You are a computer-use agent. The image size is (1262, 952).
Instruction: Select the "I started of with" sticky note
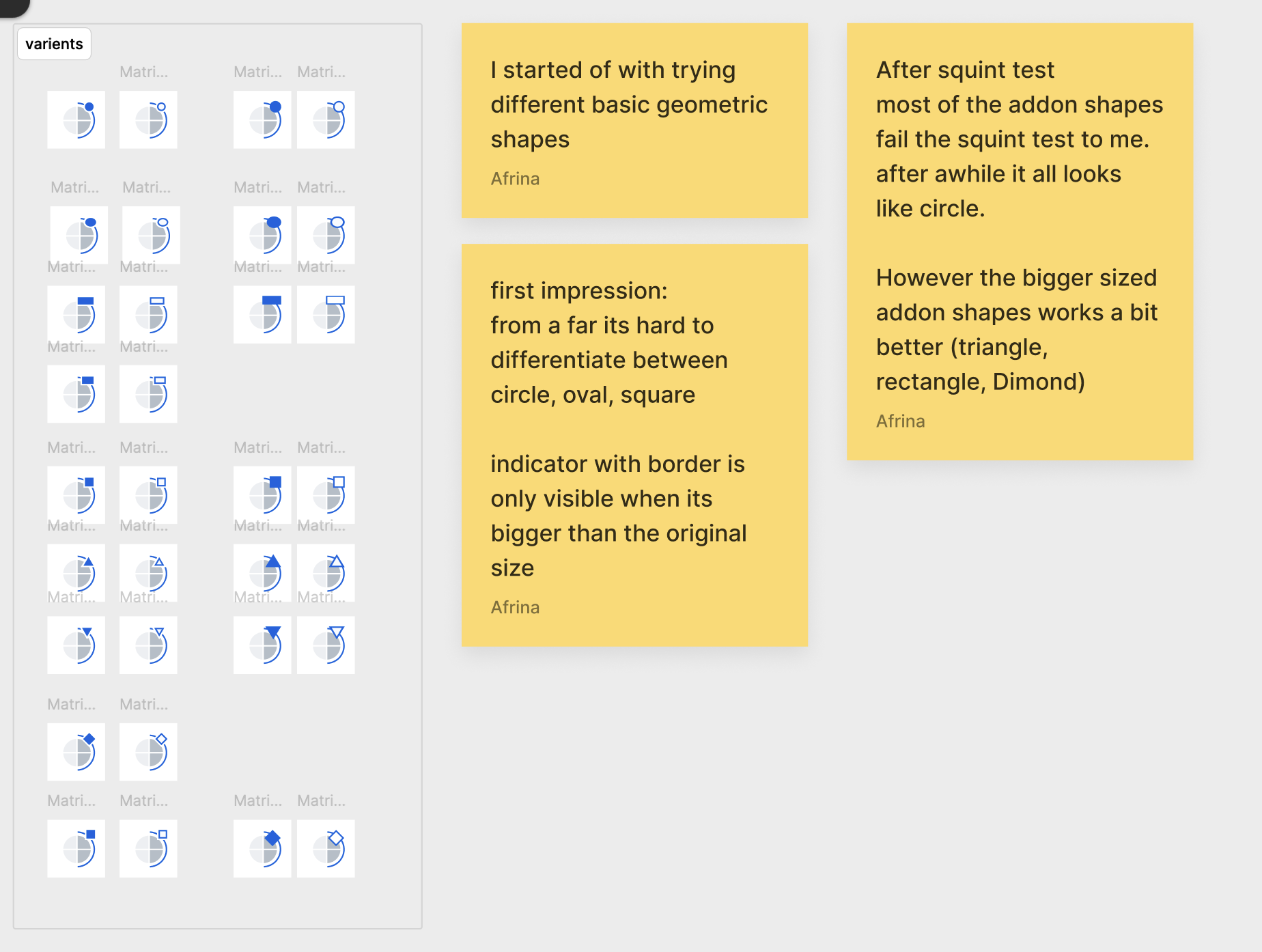tap(634, 121)
